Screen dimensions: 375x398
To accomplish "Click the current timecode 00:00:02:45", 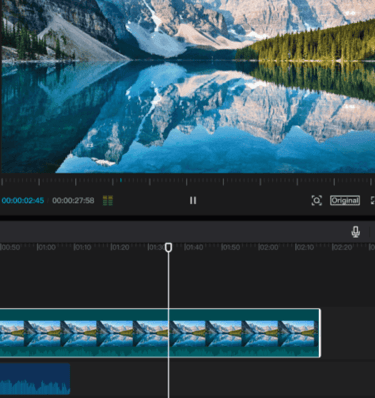I will (23, 201).
